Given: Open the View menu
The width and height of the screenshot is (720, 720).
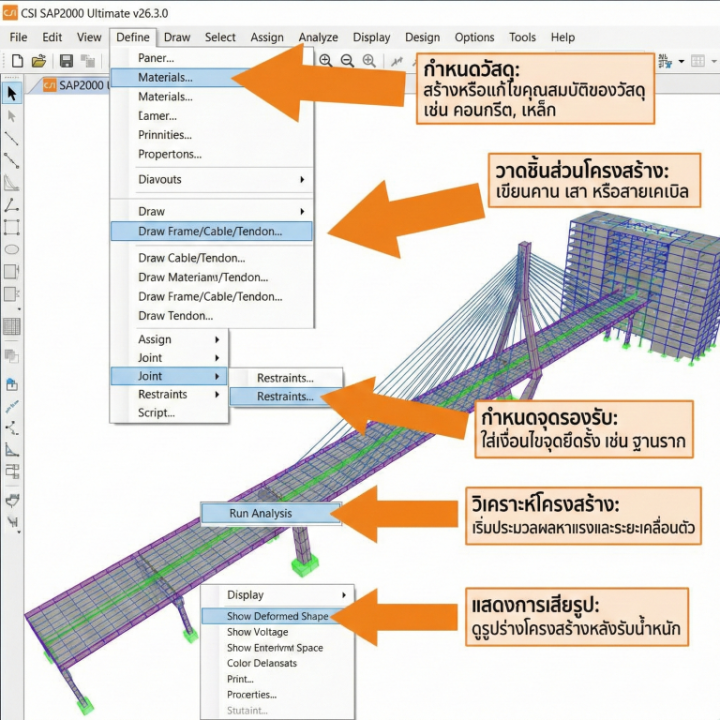Looking at the screenshot, I should pyautogui.click(x=89, y=37).
